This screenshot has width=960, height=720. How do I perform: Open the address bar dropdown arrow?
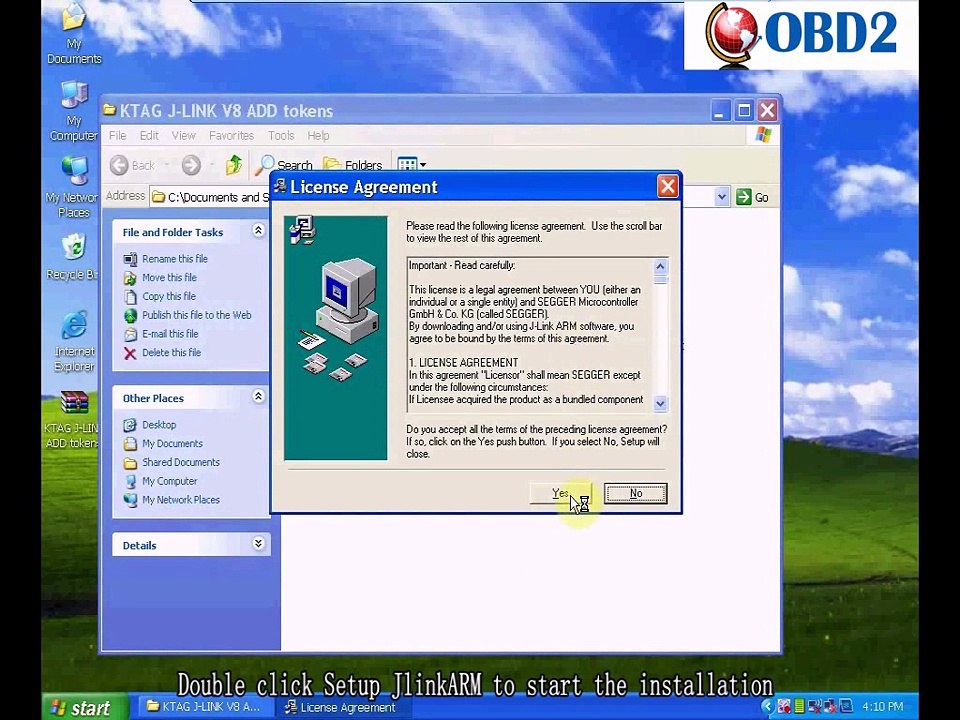(722, 197)
